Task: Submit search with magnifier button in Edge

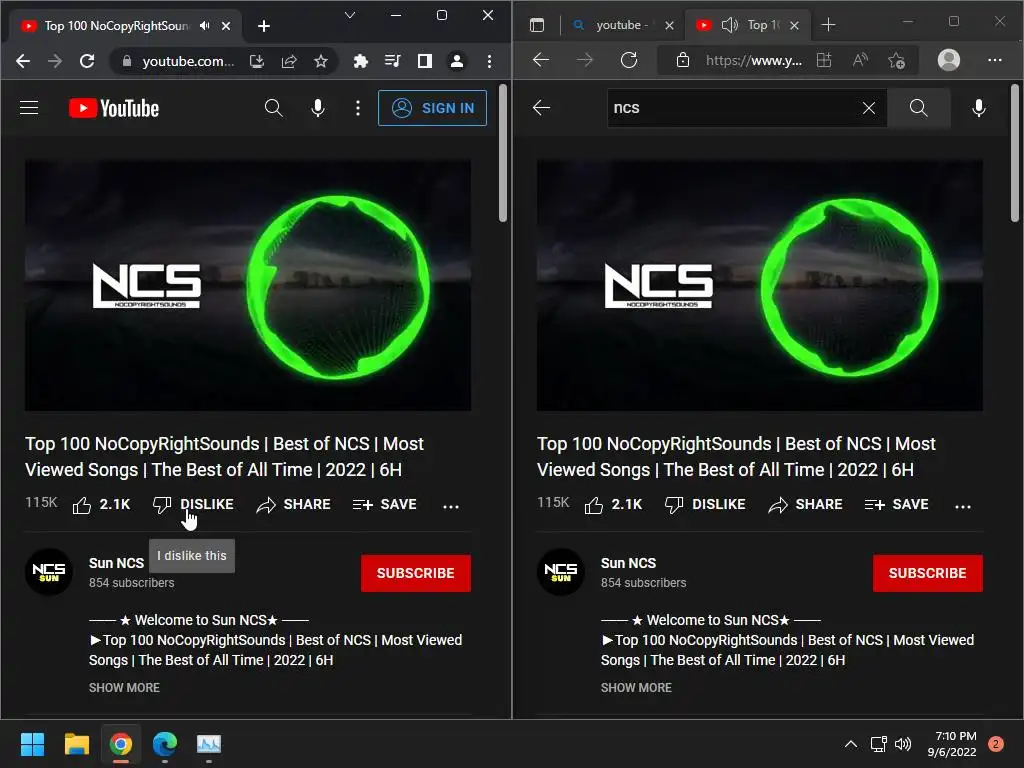Action: (918, 108)
